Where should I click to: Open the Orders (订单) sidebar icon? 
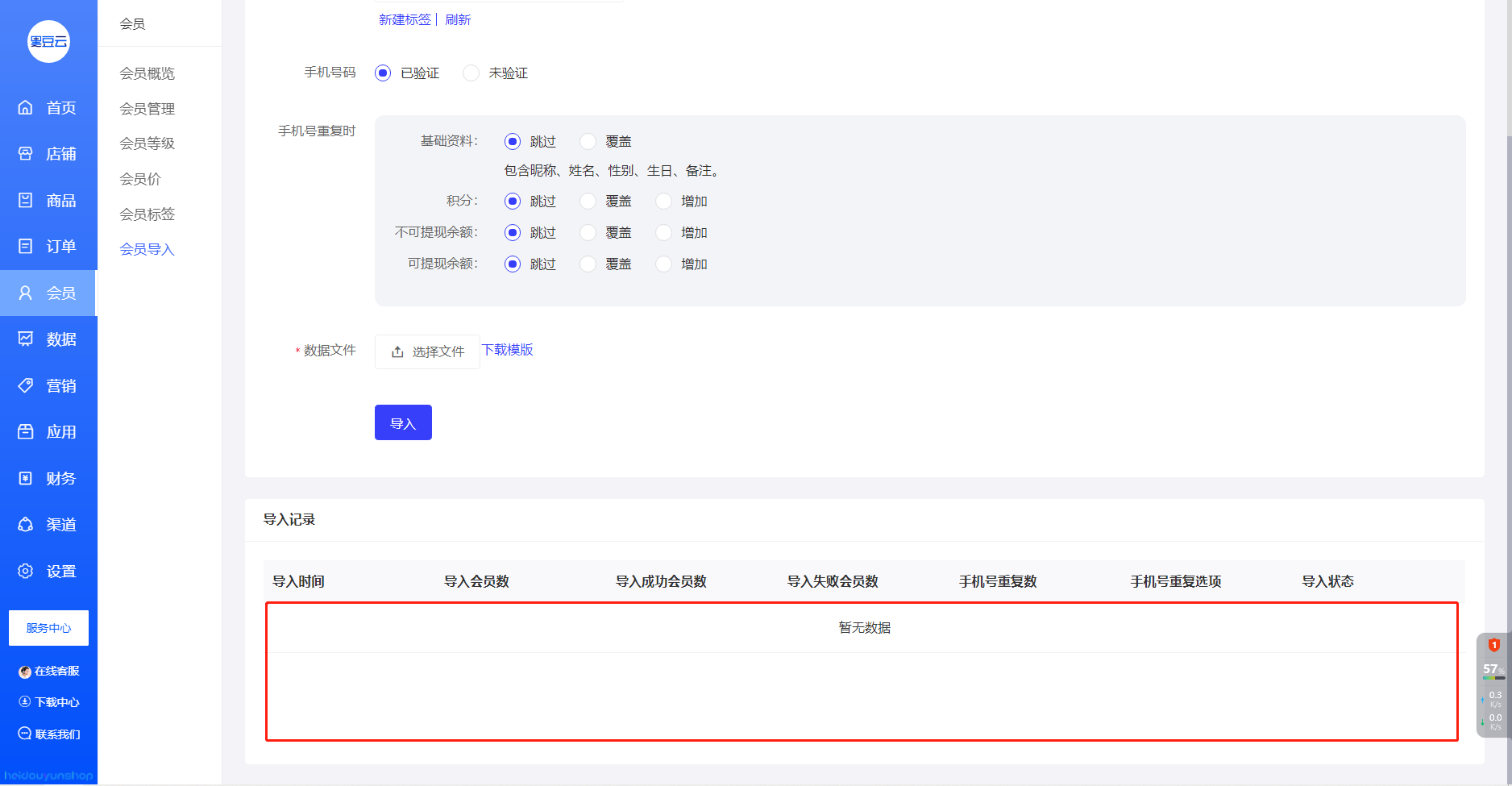coord(26,246)
